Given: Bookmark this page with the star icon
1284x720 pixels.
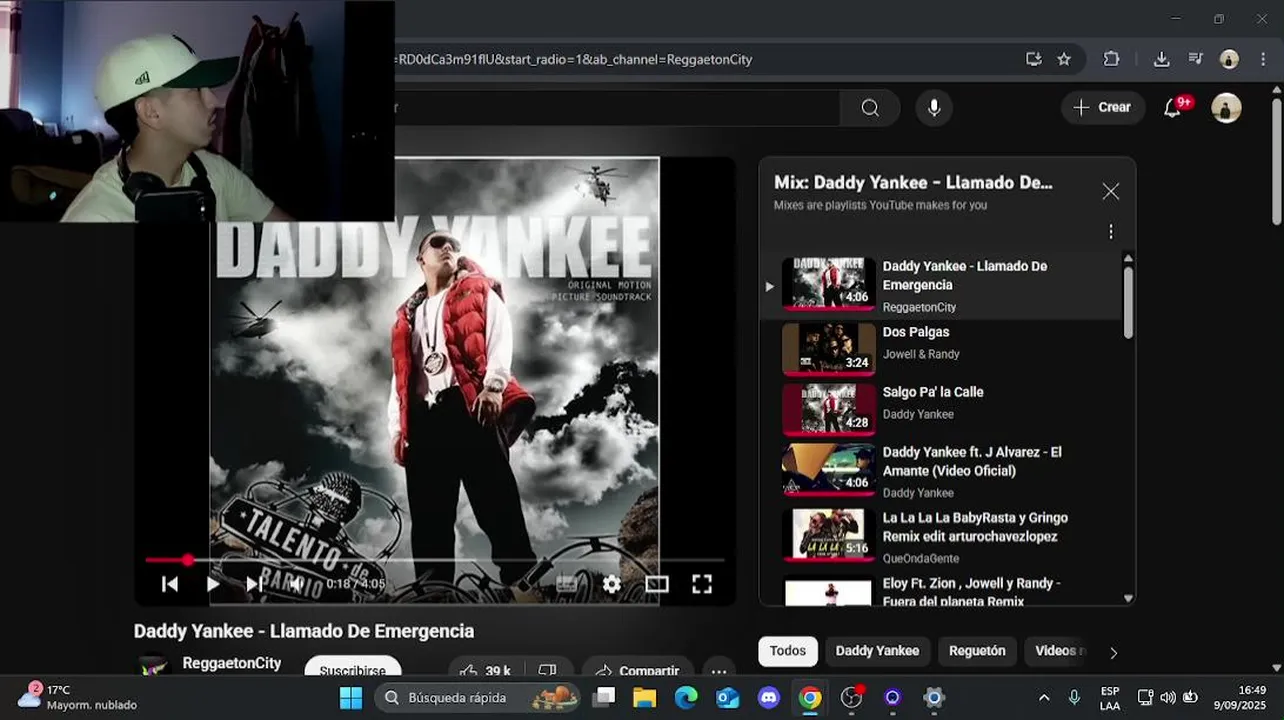Looking at the screenshot, I should pos(1064,59).
